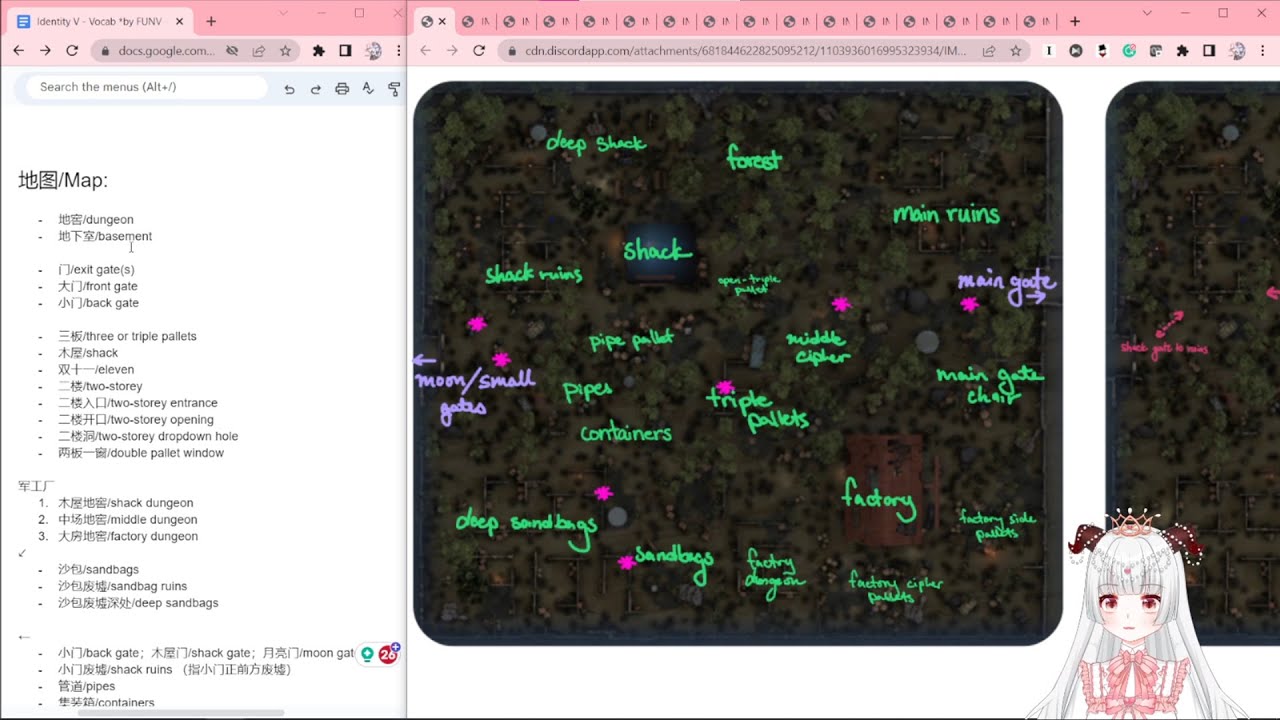Open the three-dot Chrome menu in left window
This screenshot has height=720, width=1280.
click(399, 50)
